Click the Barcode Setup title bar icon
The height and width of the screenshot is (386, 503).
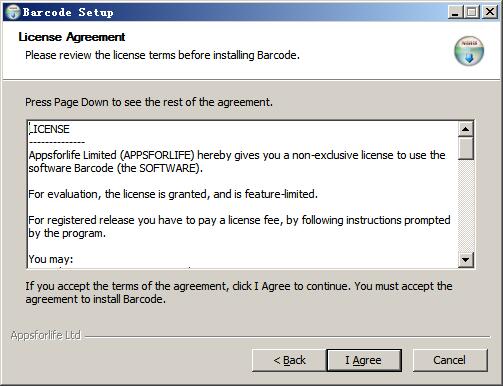pyautogui.click(x=13, y=12)
